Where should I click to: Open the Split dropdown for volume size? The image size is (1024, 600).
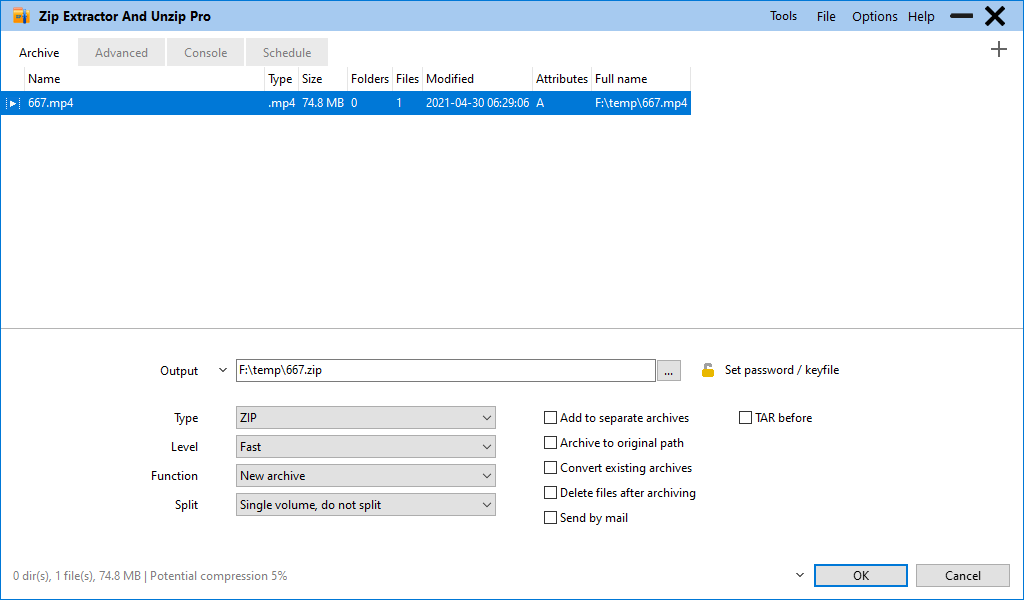click(x=366, y=505)
